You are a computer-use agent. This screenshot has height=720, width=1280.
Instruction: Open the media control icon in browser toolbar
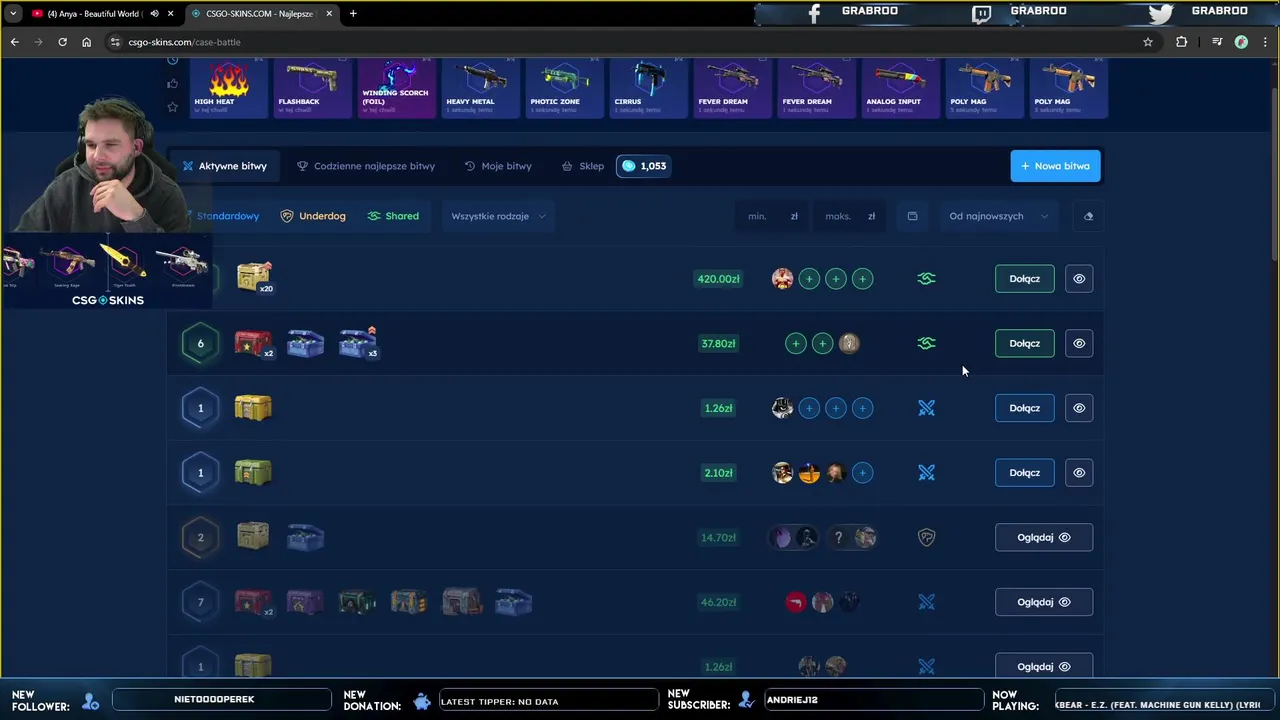tap(1216, 42)
